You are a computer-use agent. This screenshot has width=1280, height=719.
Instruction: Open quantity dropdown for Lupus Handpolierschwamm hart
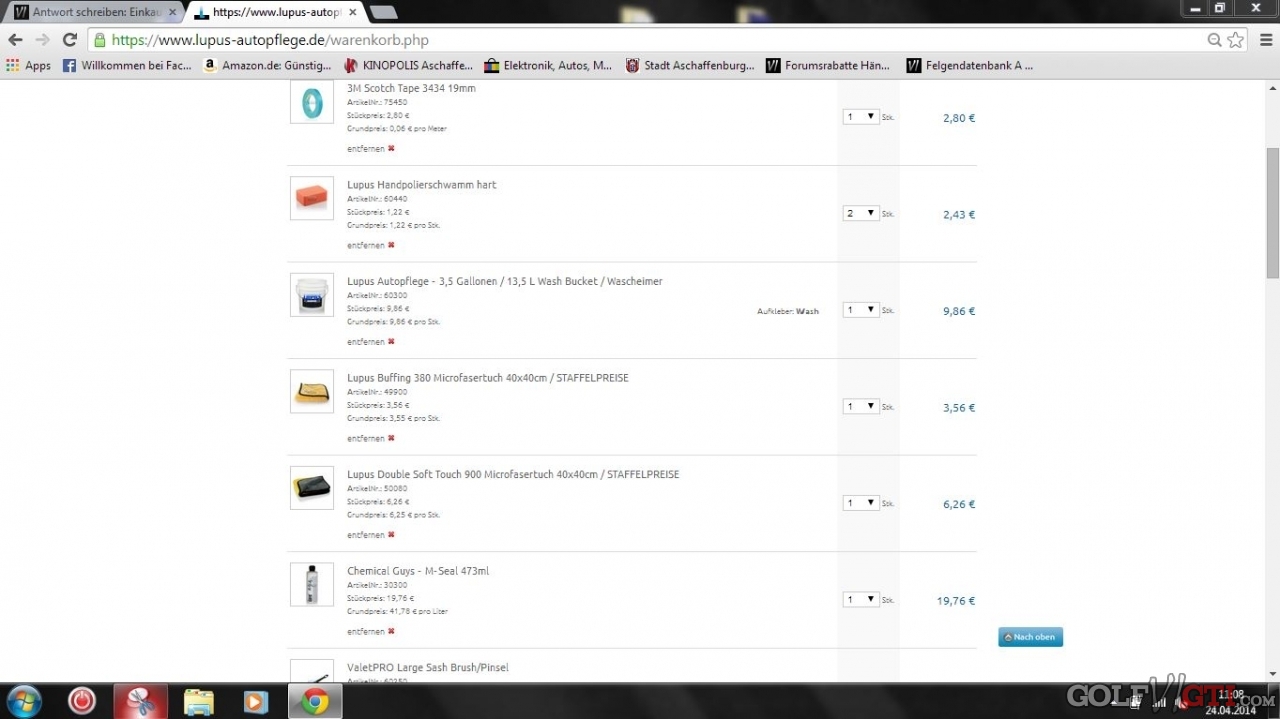[x=860, y=213]
